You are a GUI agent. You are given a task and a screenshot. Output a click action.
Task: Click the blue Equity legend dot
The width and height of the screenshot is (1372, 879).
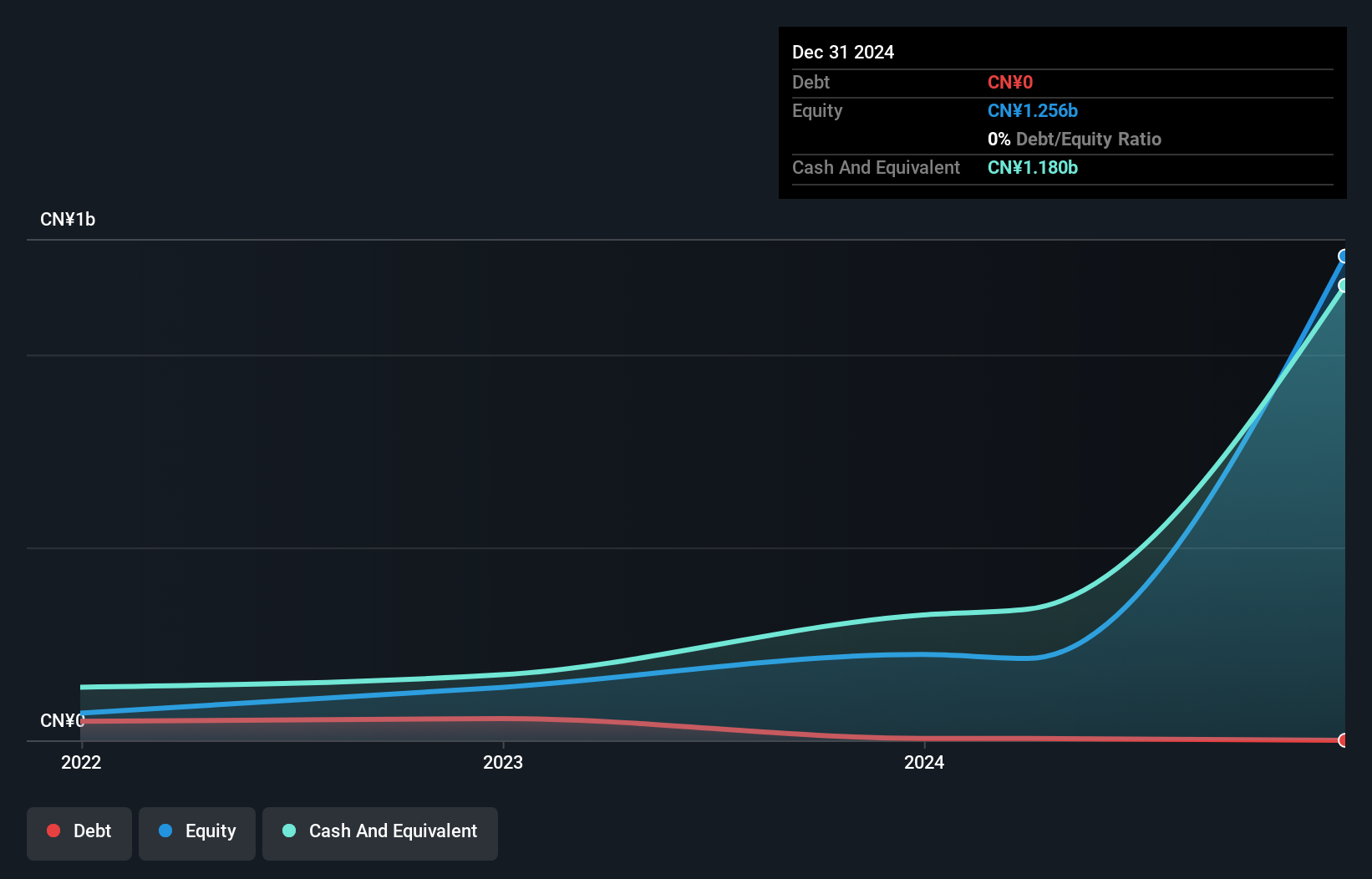(165, 831)
